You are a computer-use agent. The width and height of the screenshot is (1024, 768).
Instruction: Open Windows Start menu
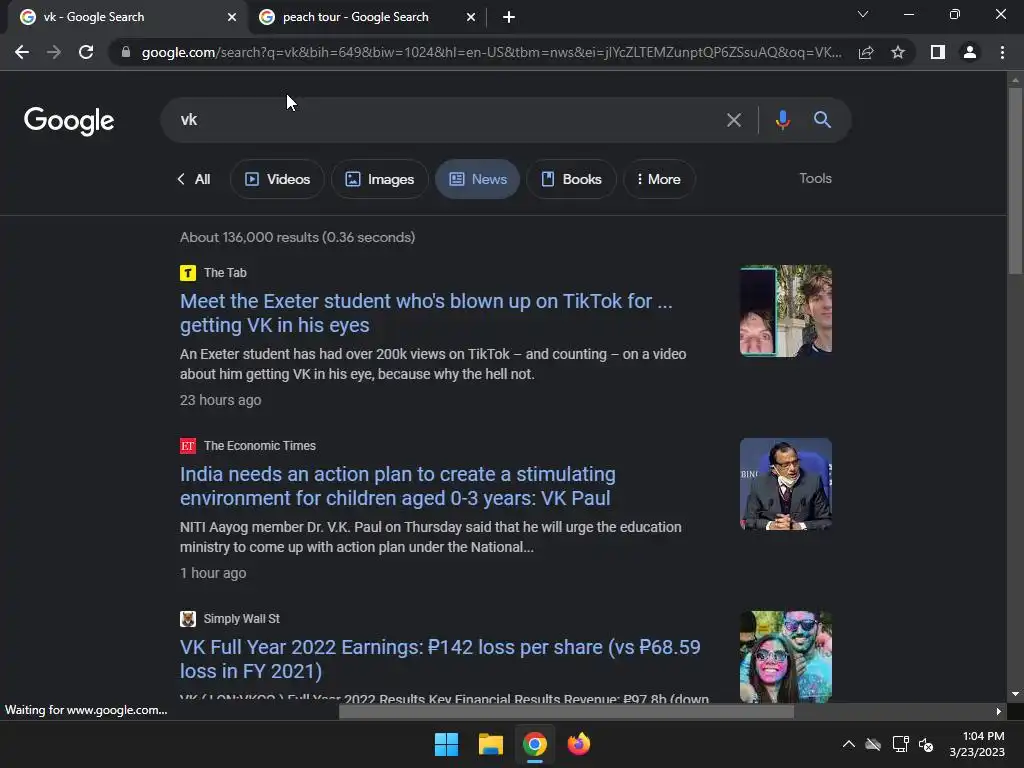pyautogui.click(x=447, y=744)
